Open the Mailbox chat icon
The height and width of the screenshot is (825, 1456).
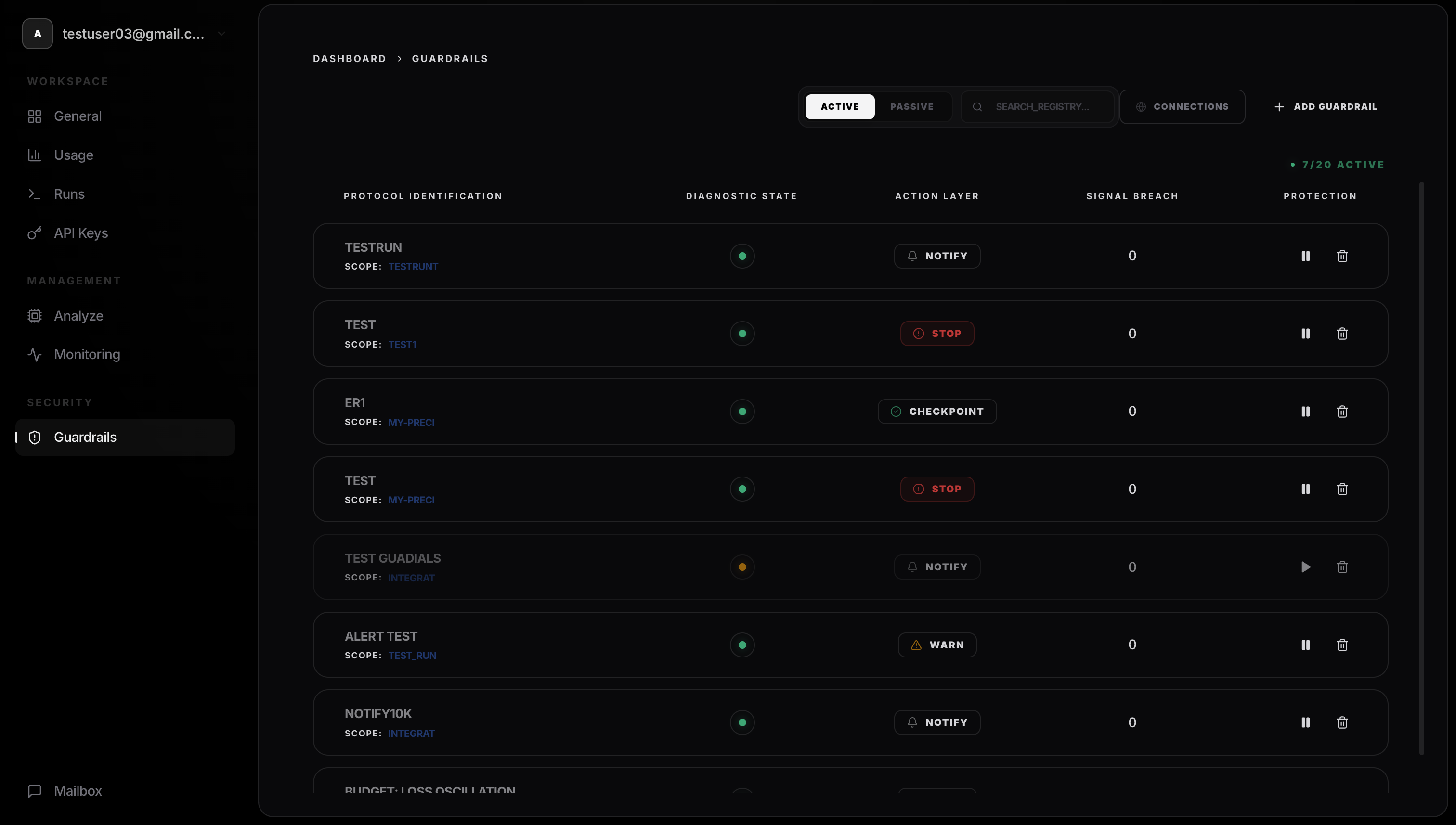tap(35, 791)
